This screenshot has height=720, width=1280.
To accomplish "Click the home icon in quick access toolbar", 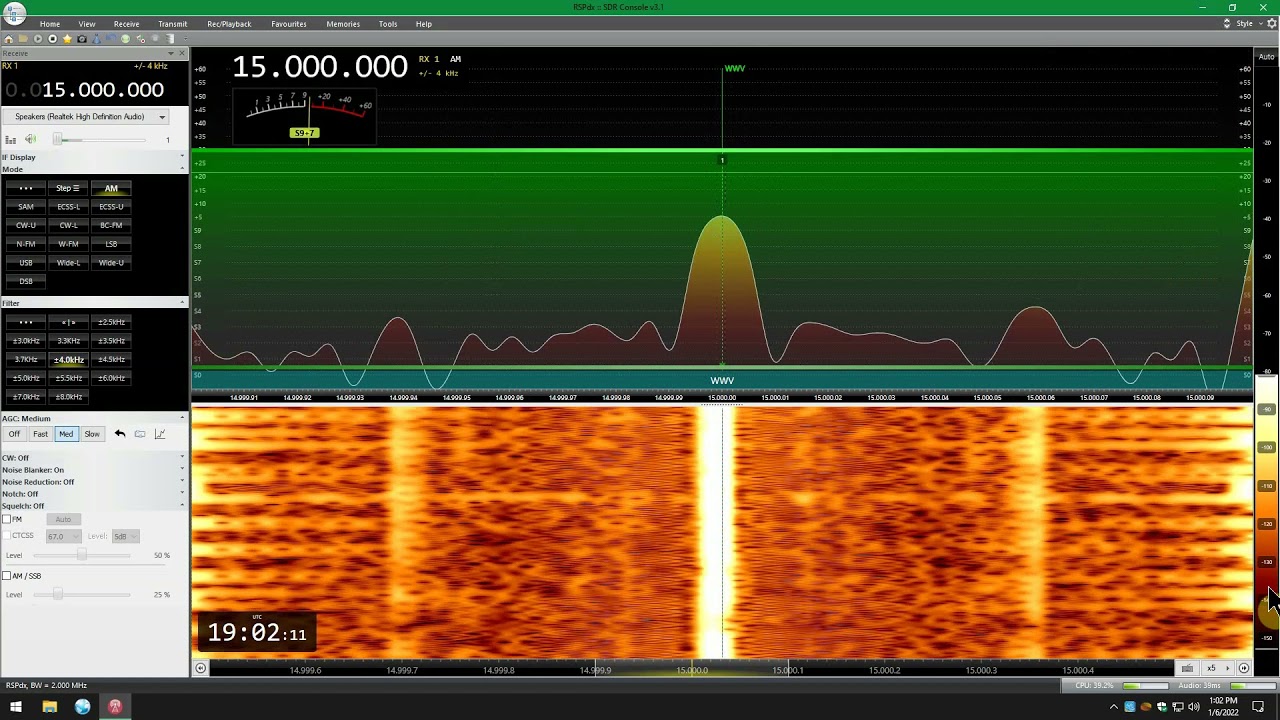I will point(9,39).
